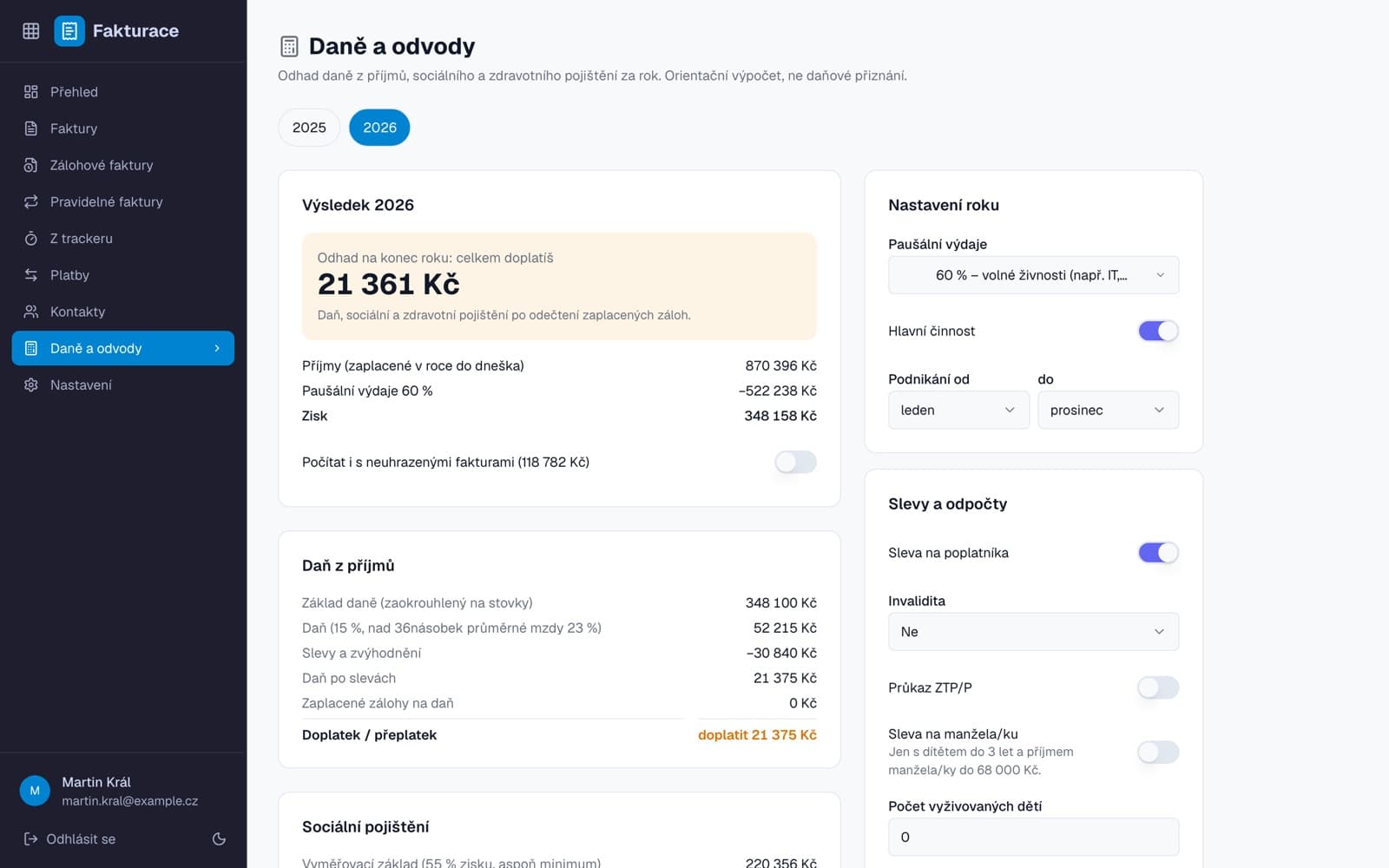Click the Zisk 348 158 Kč value
This screenshot has width=1389, height=868.
click(x=780, y=416)
